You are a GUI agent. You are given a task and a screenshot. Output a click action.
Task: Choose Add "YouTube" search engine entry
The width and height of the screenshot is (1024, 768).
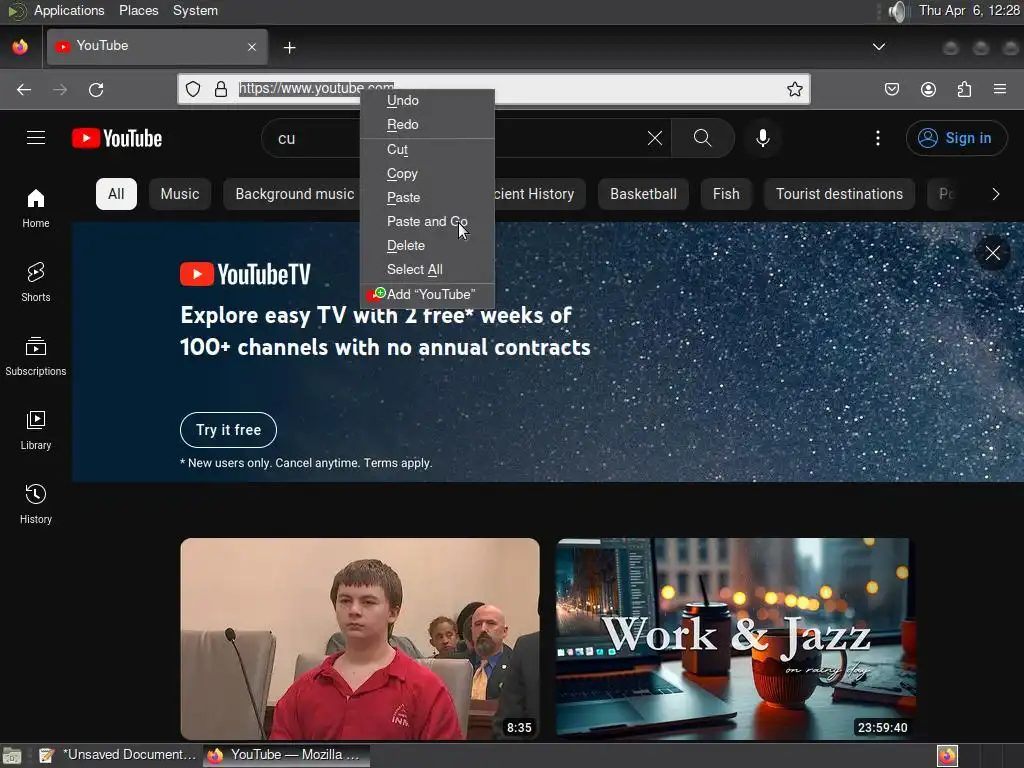[x=427, y=295]
